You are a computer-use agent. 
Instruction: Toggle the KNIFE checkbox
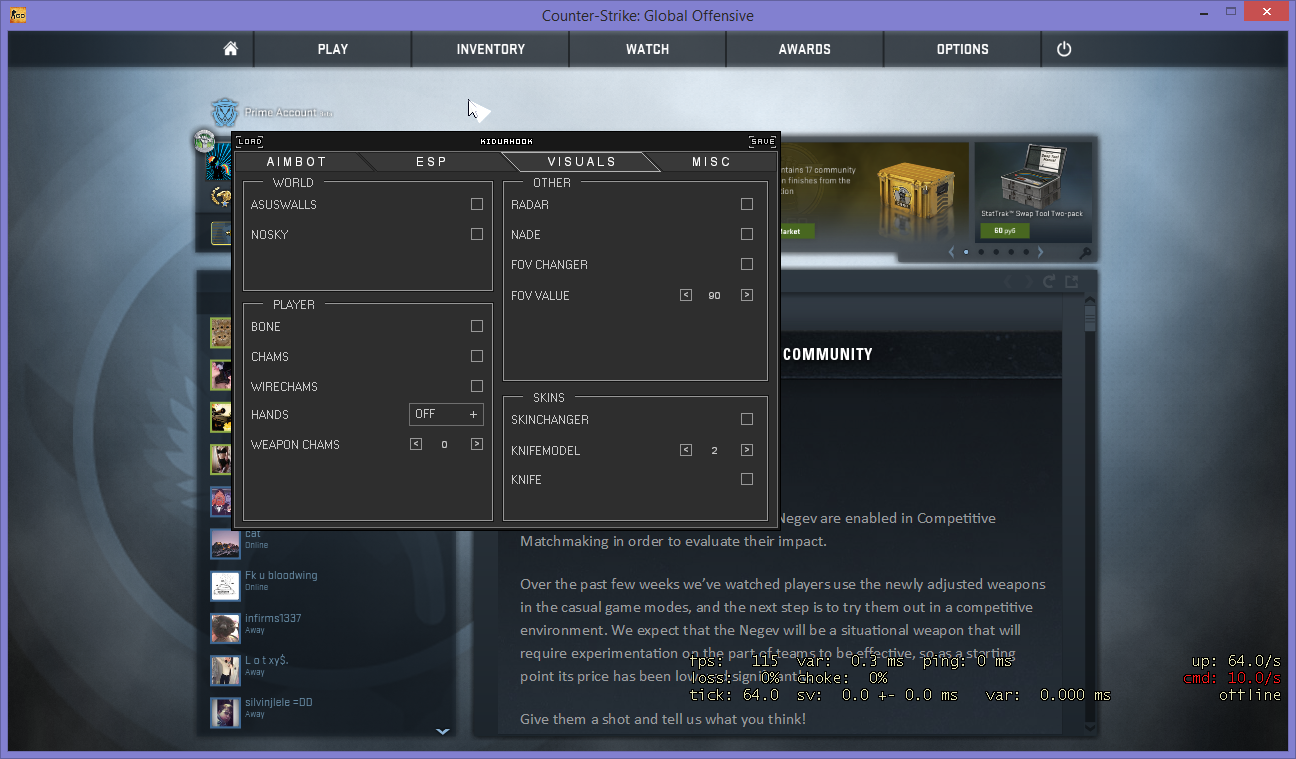pos(747,479)
